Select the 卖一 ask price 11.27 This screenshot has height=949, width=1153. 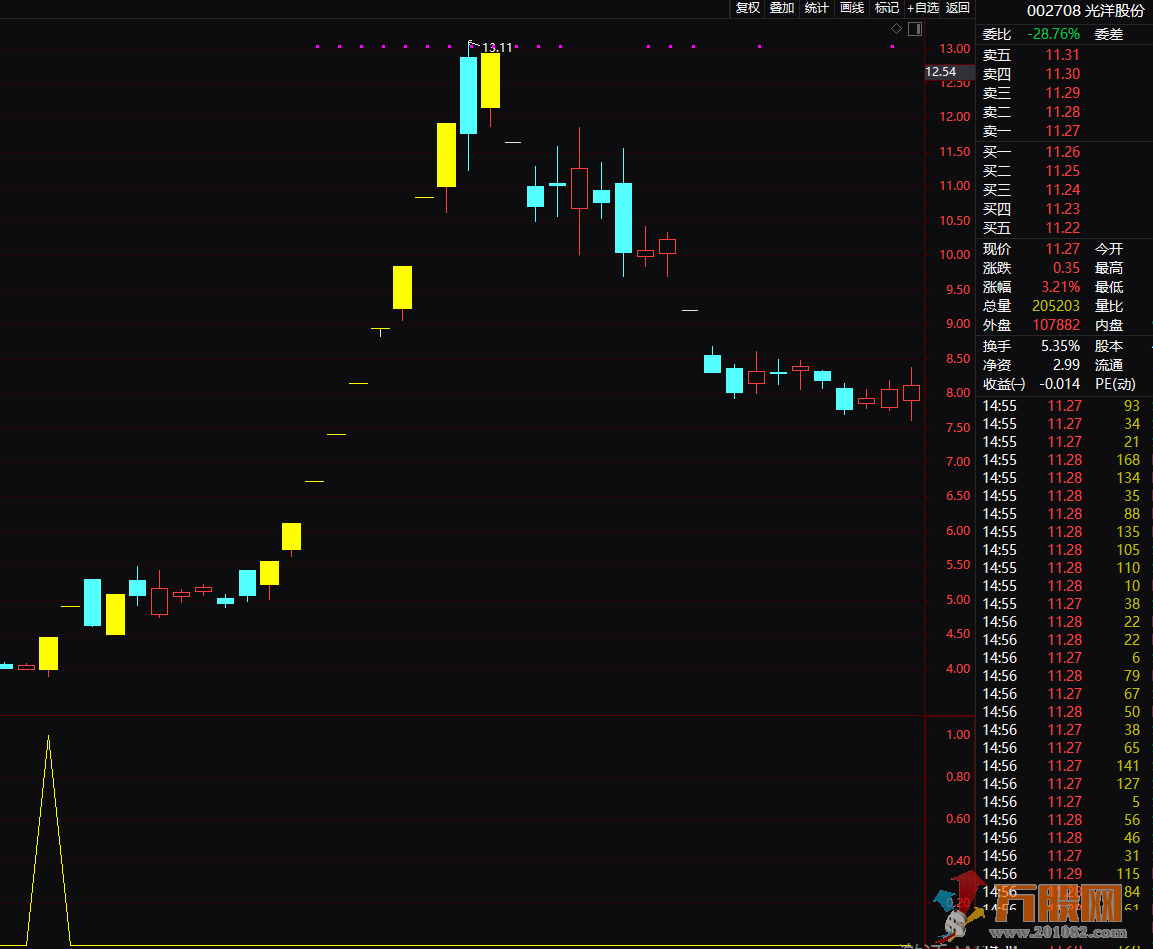[1062, 131]
